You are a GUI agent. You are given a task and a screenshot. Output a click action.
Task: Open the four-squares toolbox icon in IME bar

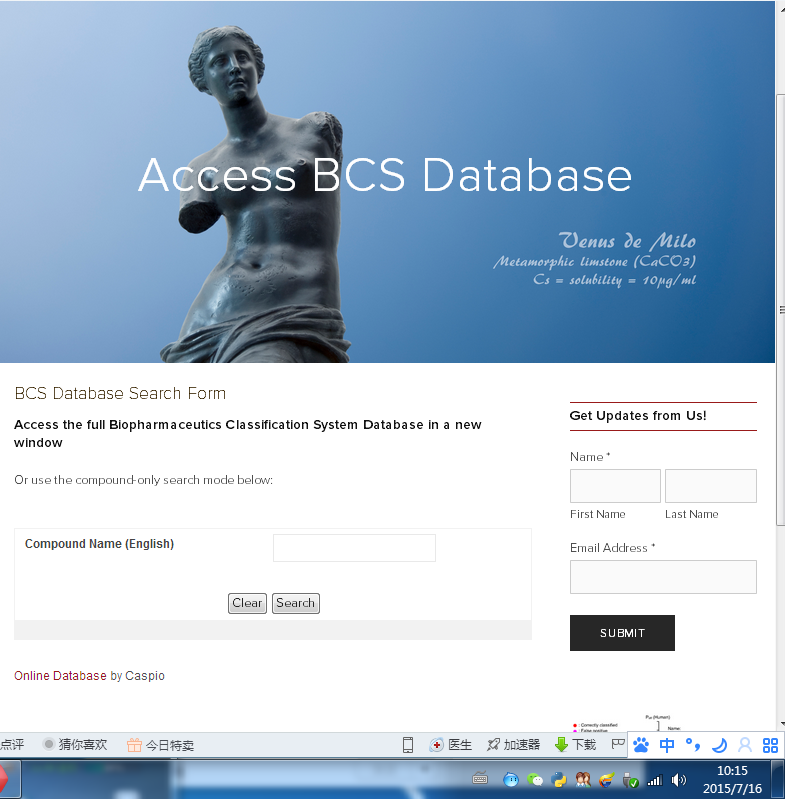pos(770,745)
